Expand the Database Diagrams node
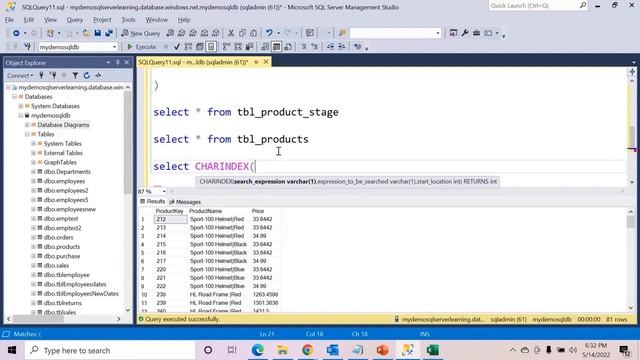Screen dimensions: 640x360 coord(27,125)
